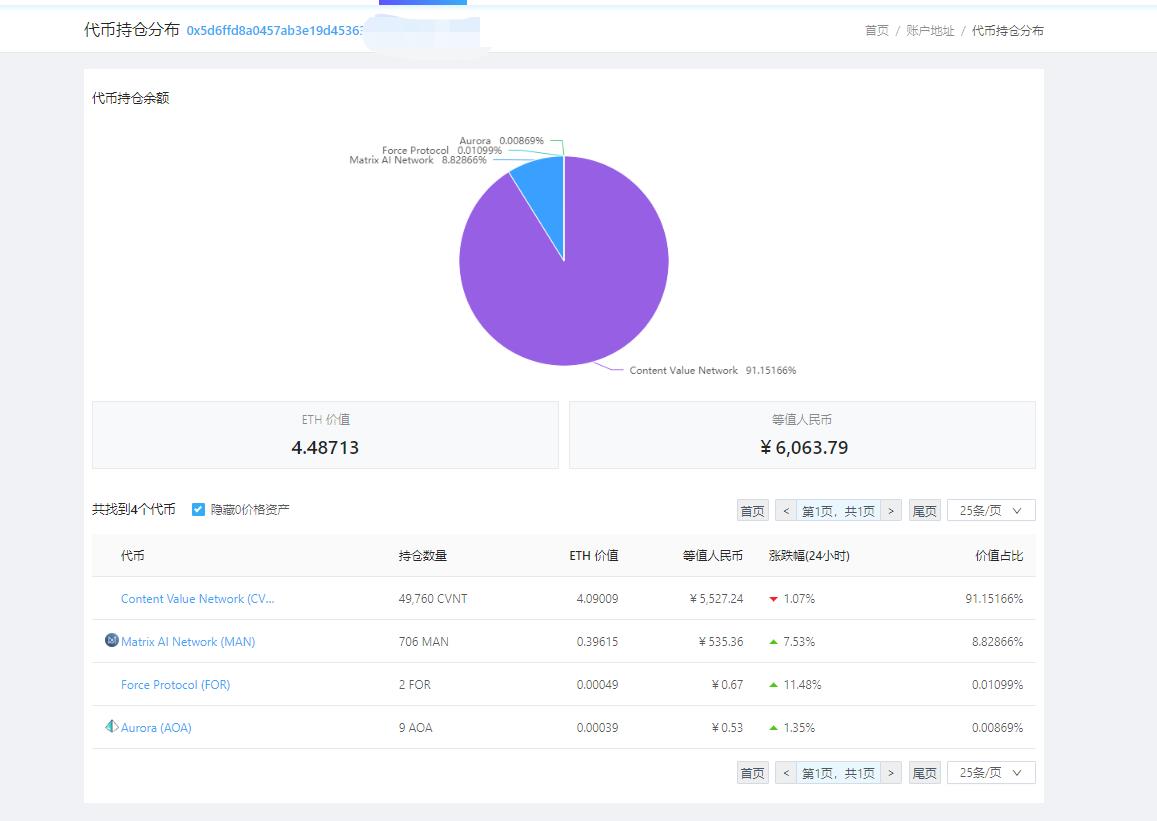The width and height of the screenshot is (1157, 821).
Task: Click the 706 MAN quantity cell
Action: coord(424,642)
